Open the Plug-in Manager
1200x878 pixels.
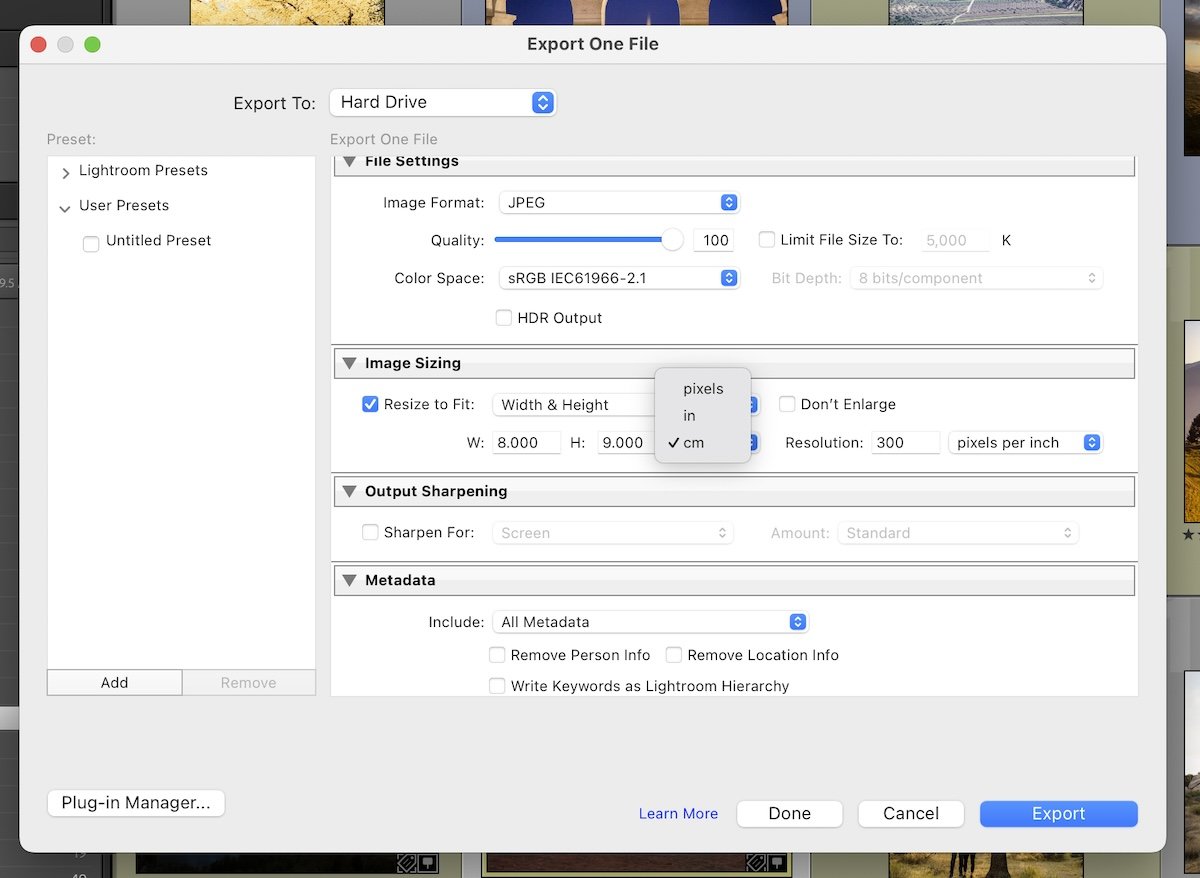(135, 802)
